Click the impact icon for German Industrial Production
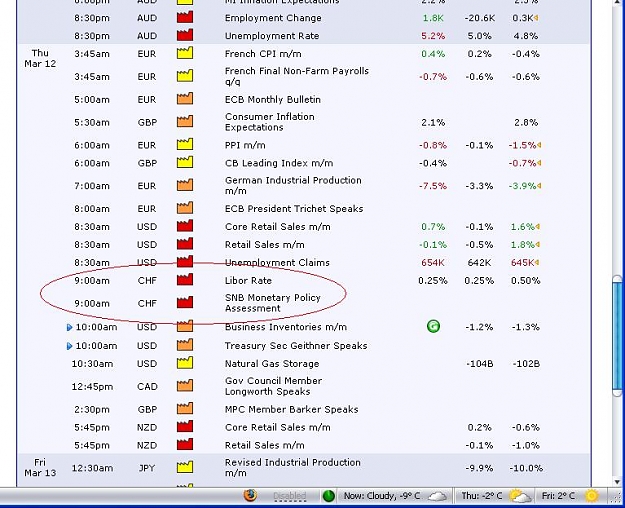Screen dimensions: 625x508 185,185
